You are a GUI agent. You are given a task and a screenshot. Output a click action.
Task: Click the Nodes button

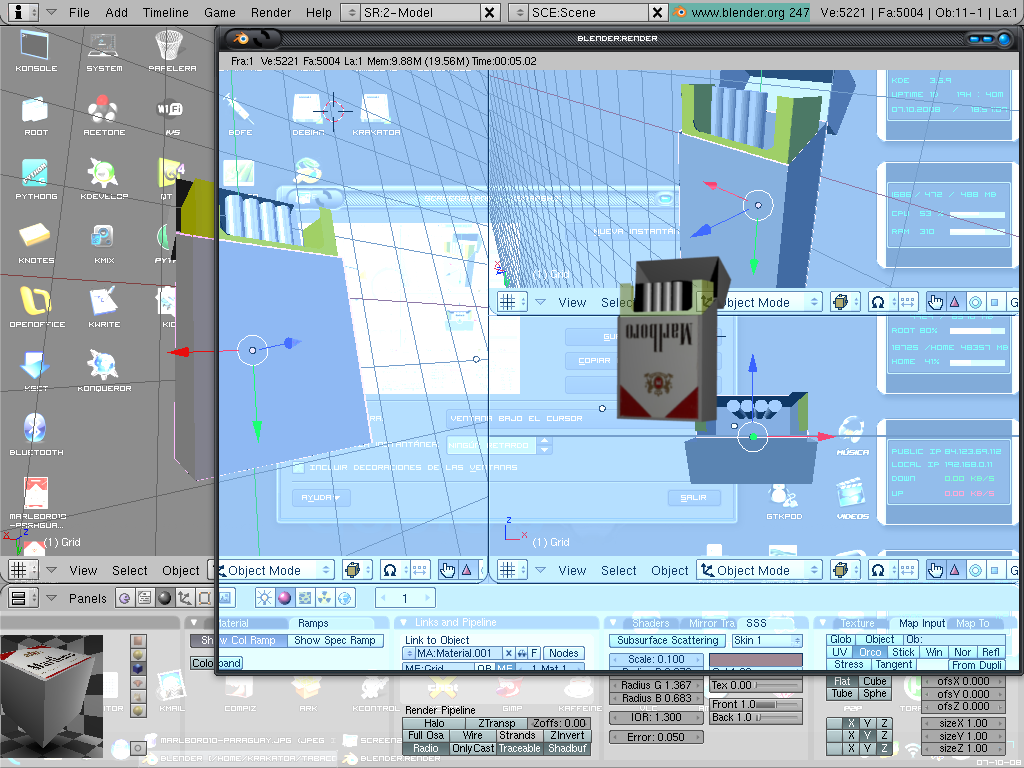[563, 653]
